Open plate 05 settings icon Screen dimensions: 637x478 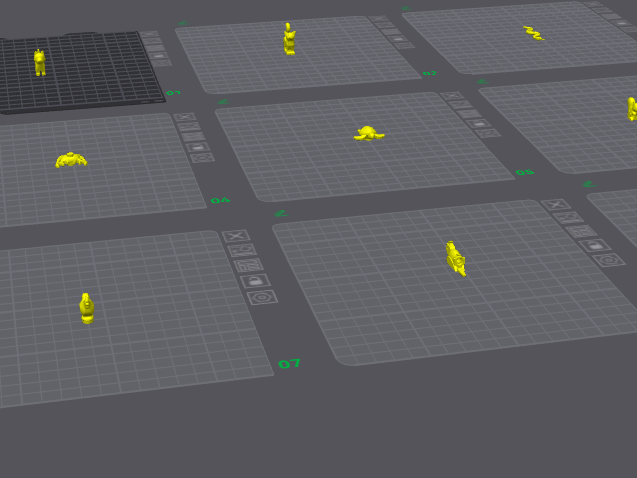click(x=488, y=133)
